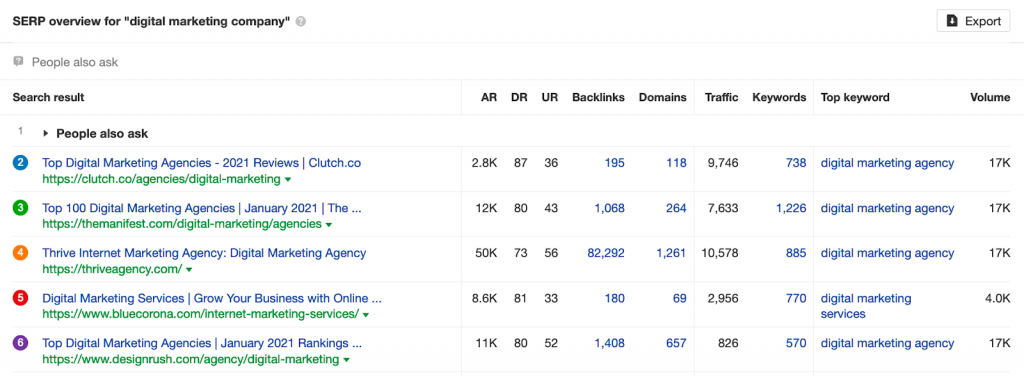Image resolution: width=1024 pixels, height=376 pixels.
Task: Click the red position 5 badge
Action: (x=20, y=298)
